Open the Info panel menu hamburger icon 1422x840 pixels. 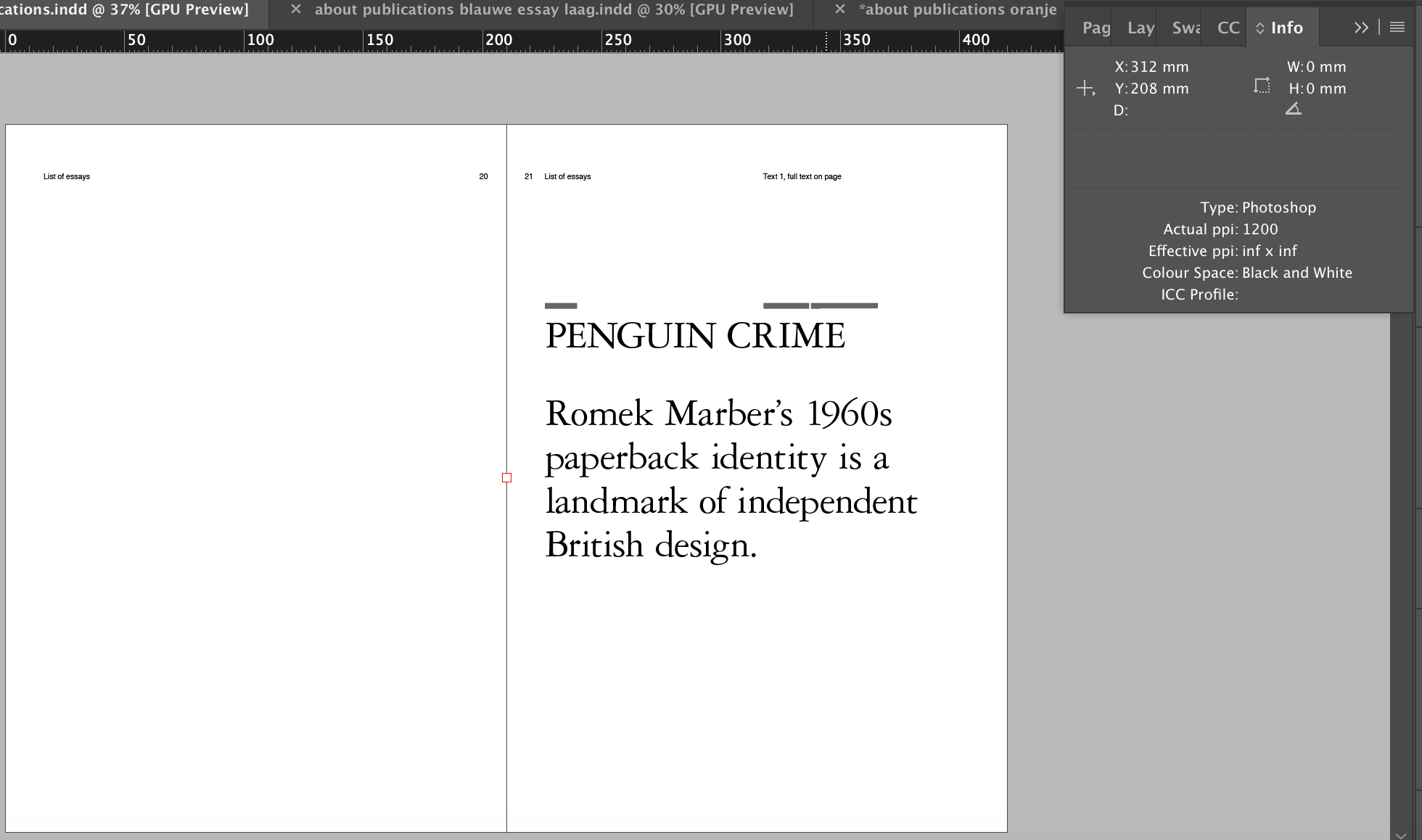pos(1396,27)
